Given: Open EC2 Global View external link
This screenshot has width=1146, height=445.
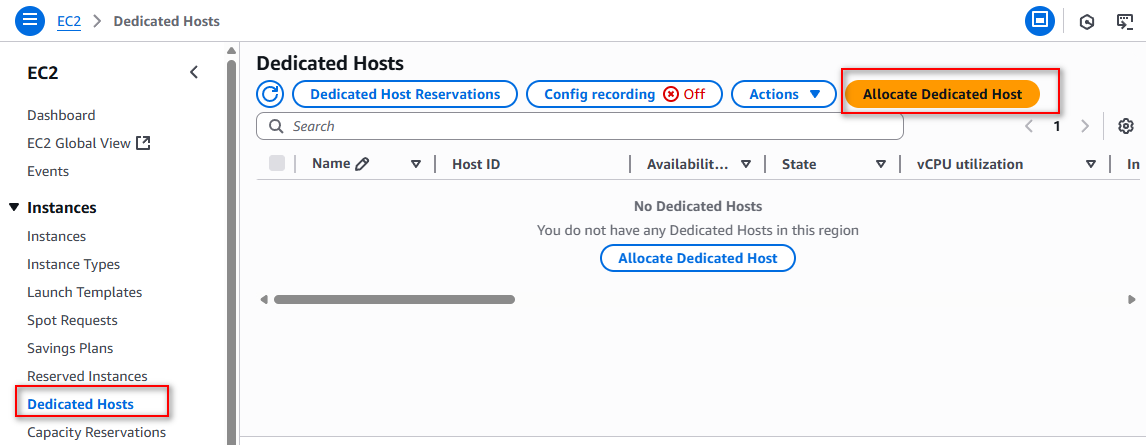Looking at the screenshot, I should (x=88, y=143).
